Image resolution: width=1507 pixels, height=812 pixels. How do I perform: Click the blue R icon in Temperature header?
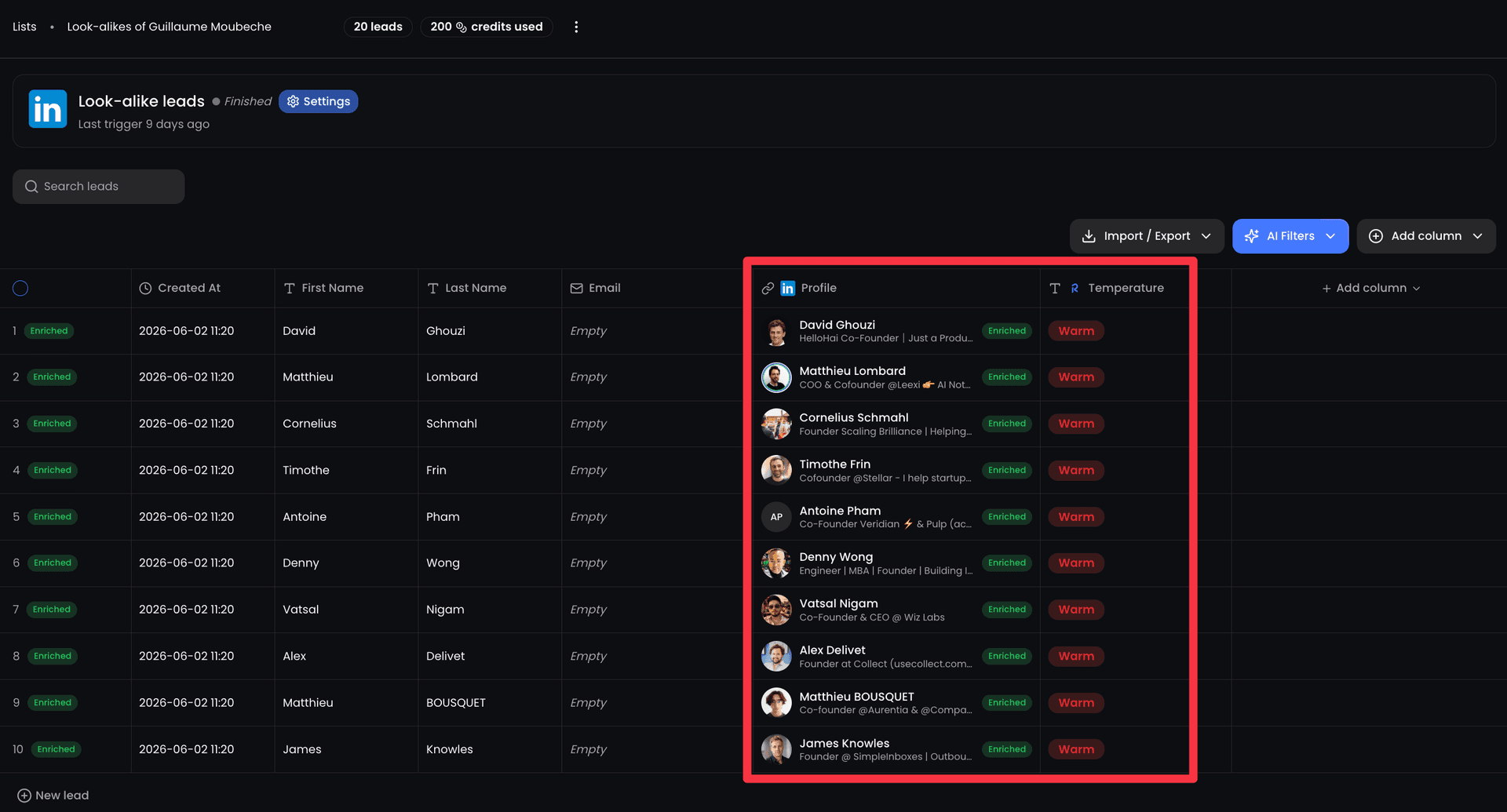[x=1075, y=289]
